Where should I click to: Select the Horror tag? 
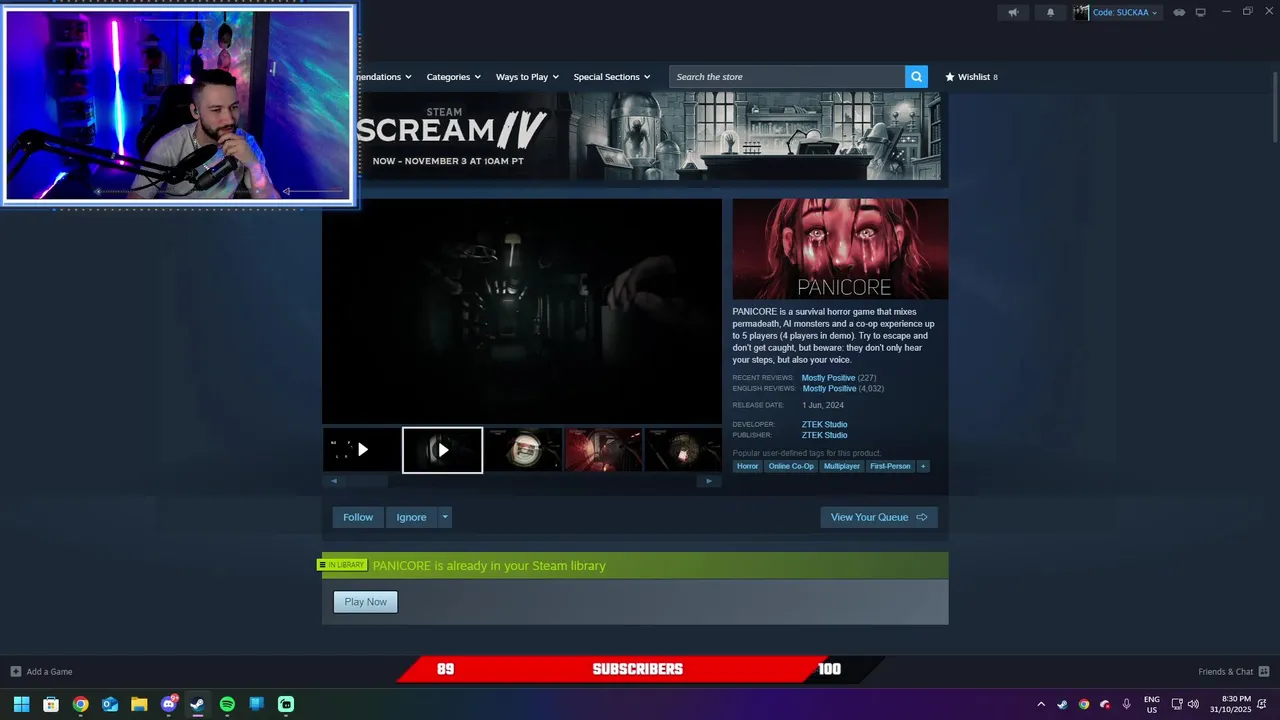click(748, 466)
